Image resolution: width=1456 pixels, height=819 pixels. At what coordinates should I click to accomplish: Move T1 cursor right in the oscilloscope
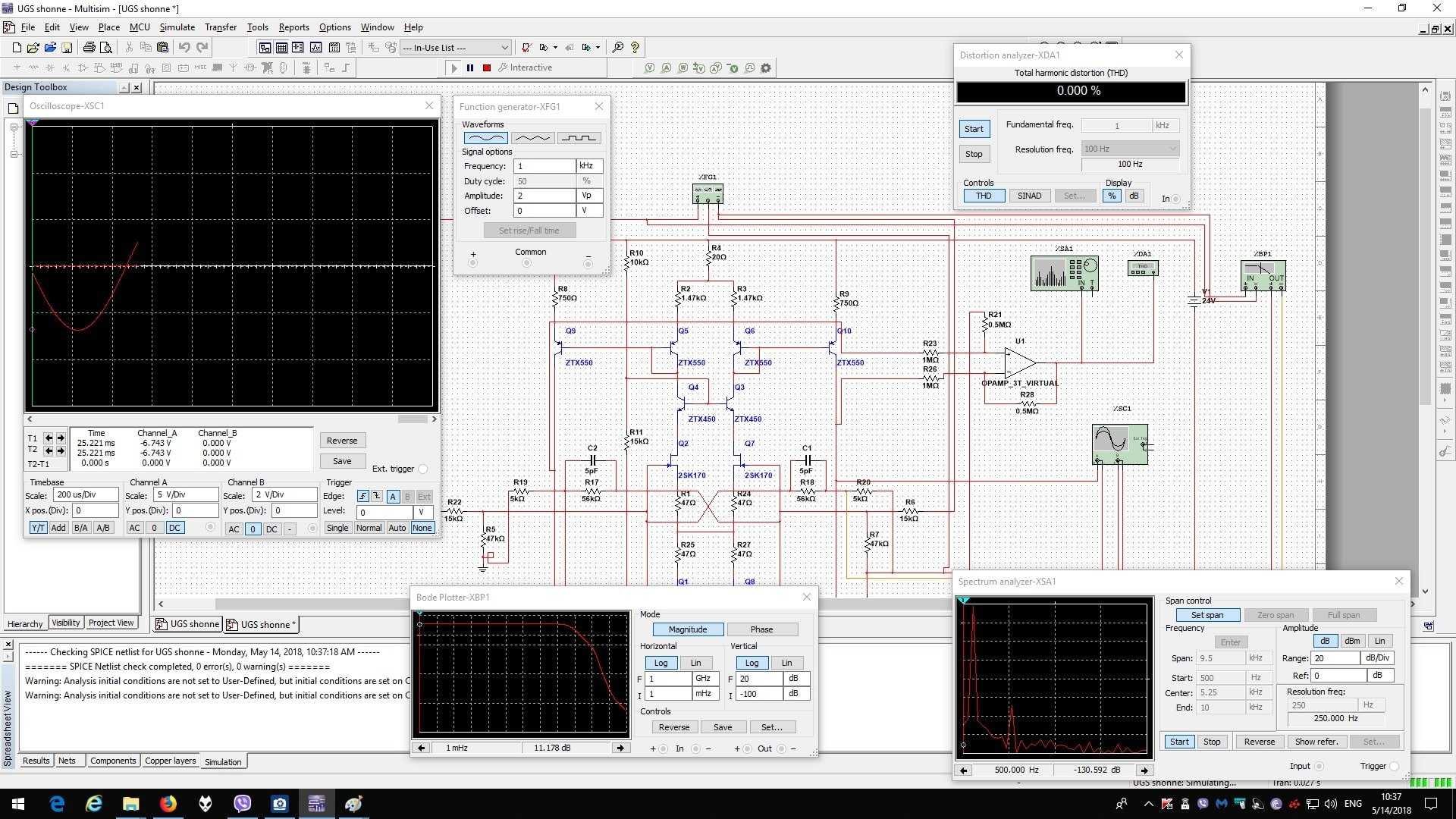click(x=61, y=438)
